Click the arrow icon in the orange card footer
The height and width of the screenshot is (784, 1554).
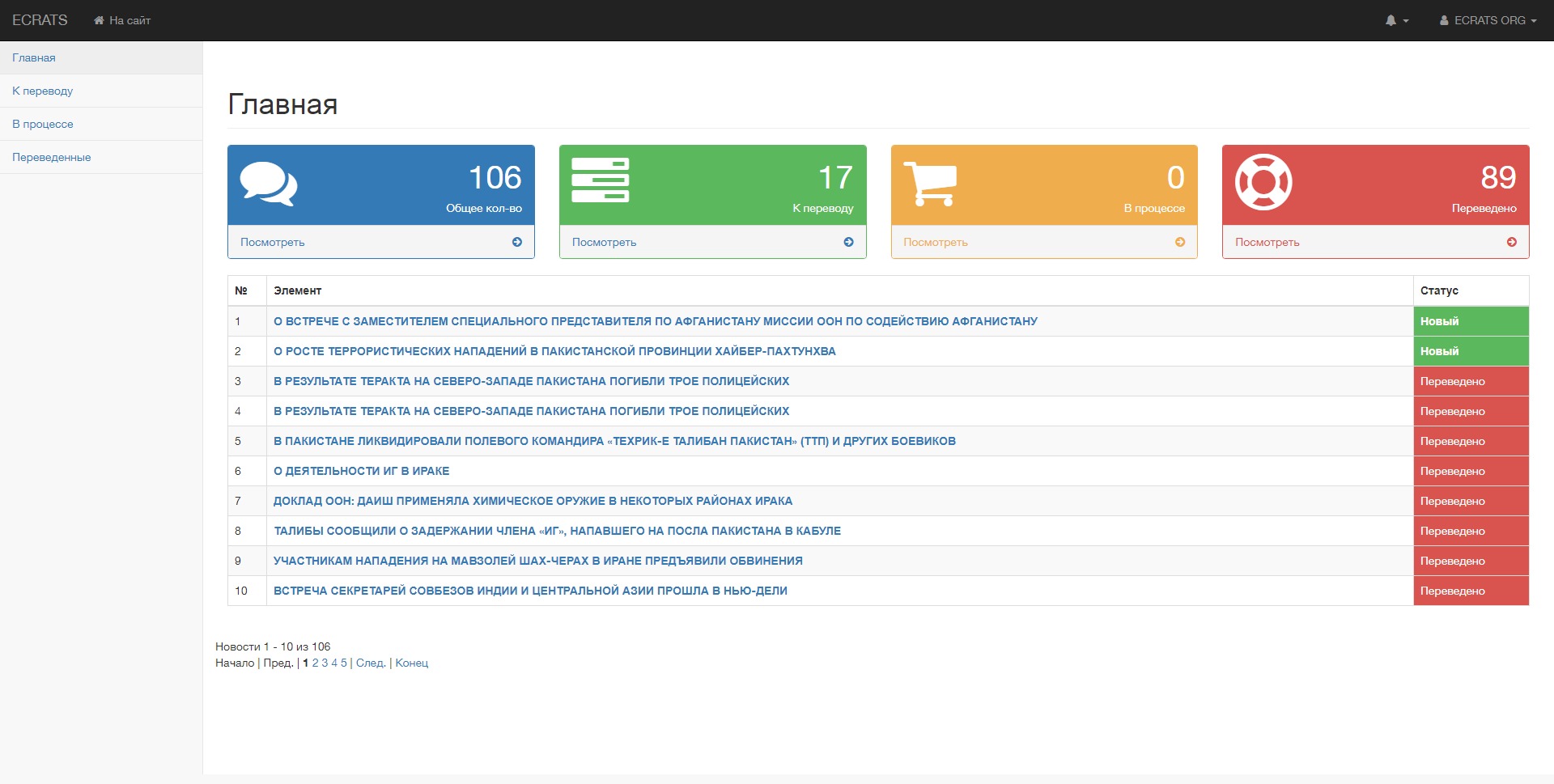1180,242
